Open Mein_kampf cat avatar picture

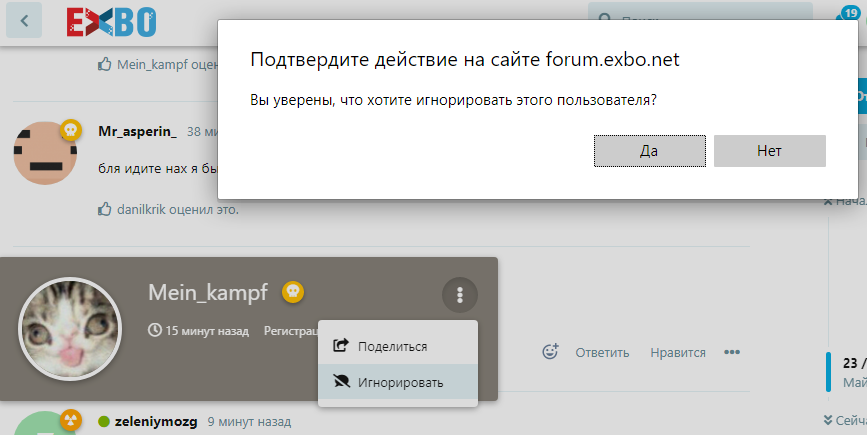pos(70,328)
